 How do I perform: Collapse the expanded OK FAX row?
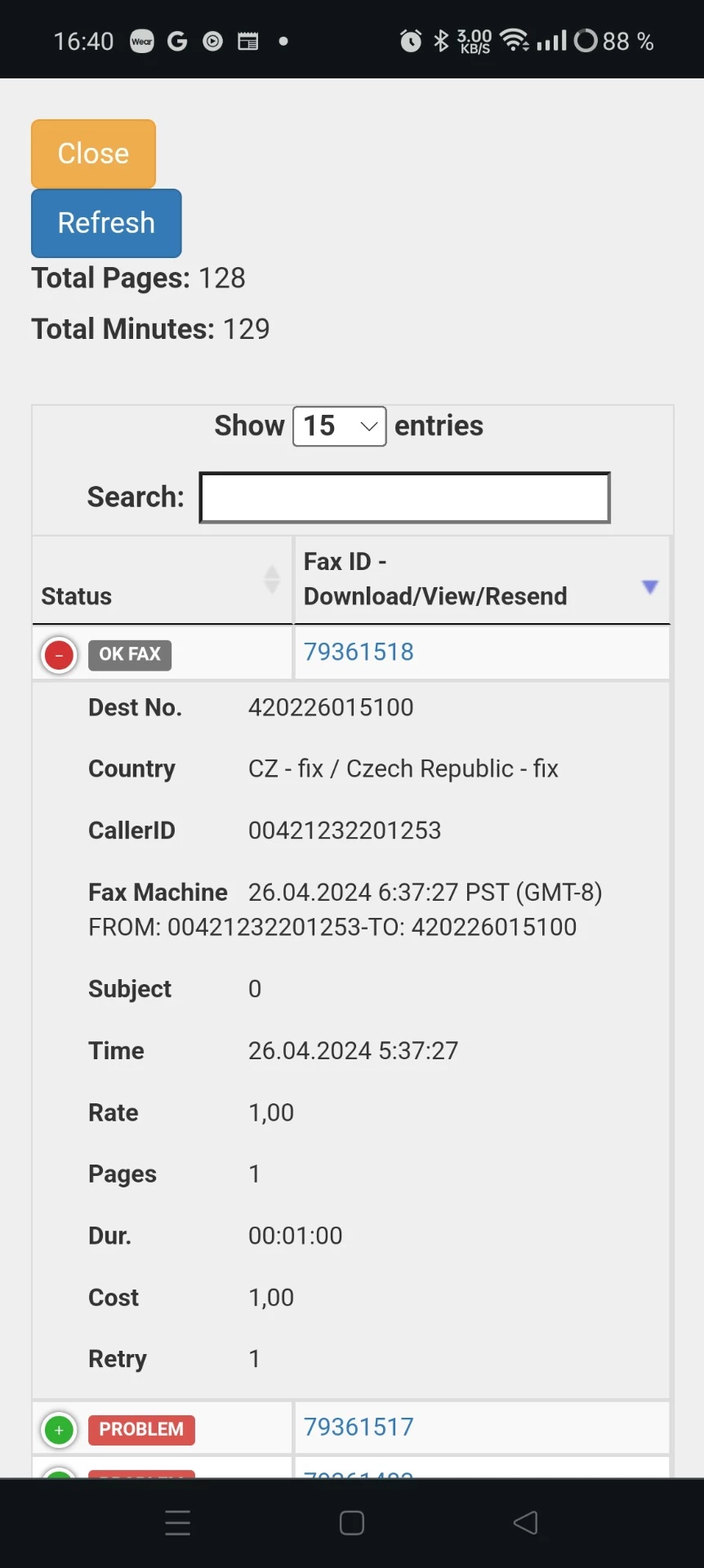tap(59, 655)
